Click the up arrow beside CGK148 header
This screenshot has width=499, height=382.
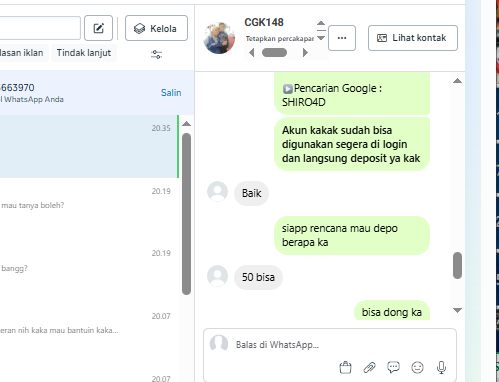point(321,23)
